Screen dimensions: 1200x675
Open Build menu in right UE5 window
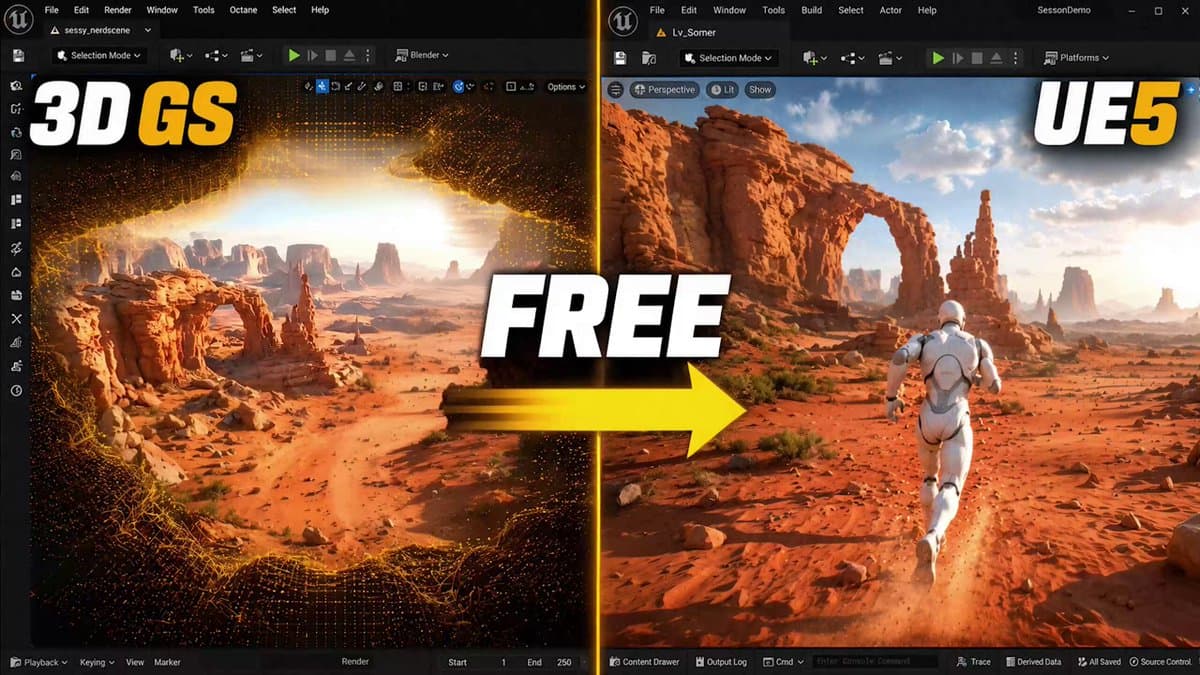[x=812, y=10]
